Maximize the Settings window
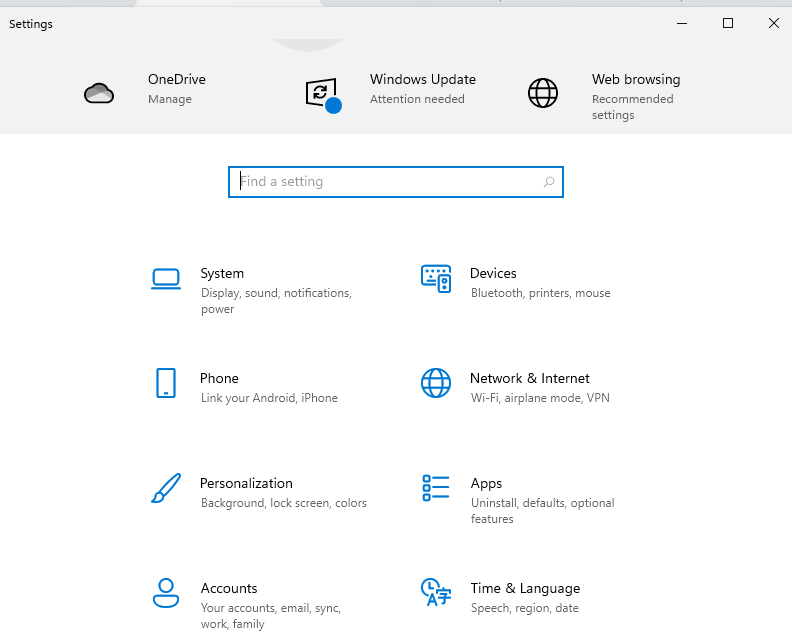 tap(728, 23)
